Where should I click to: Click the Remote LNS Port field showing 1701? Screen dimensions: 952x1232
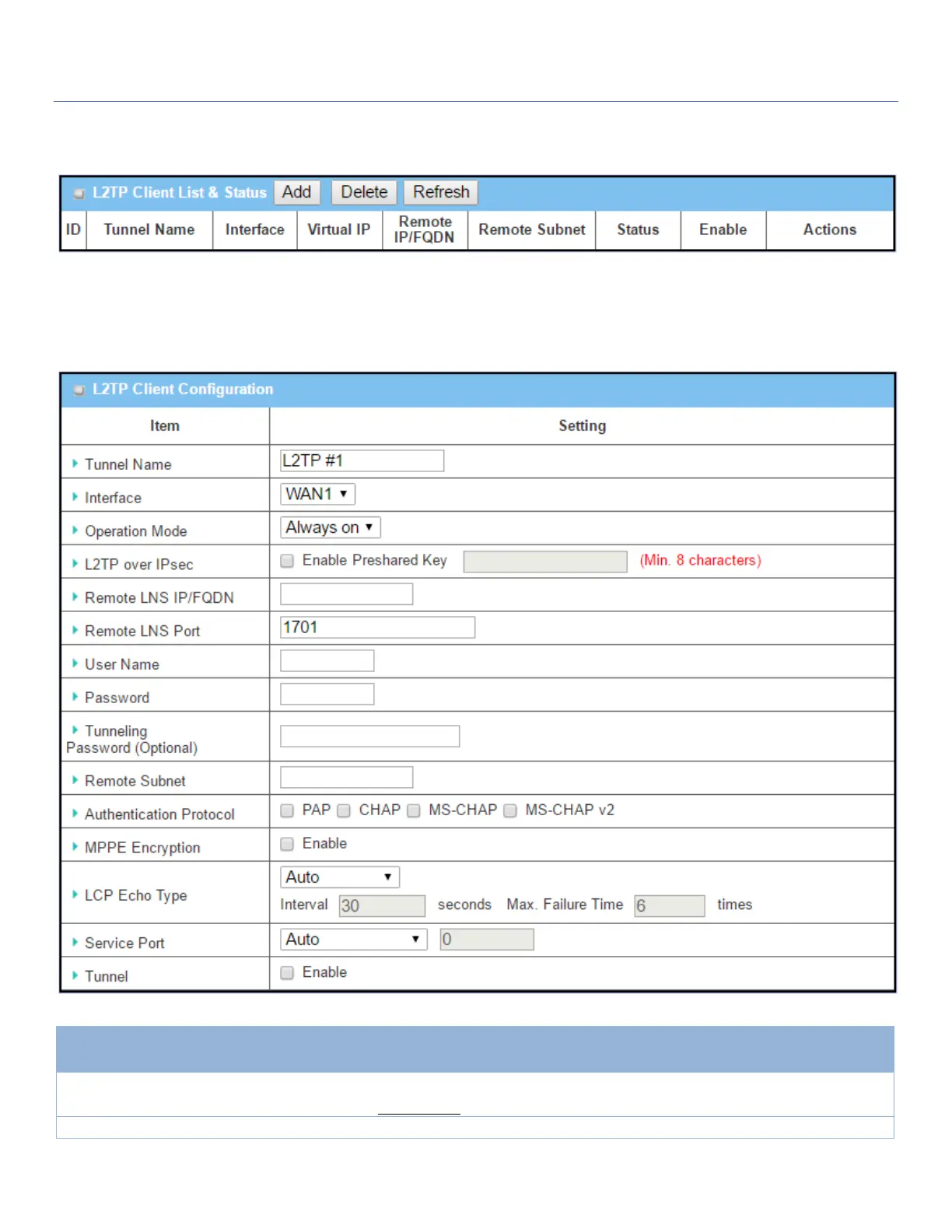tap(378, 627)
